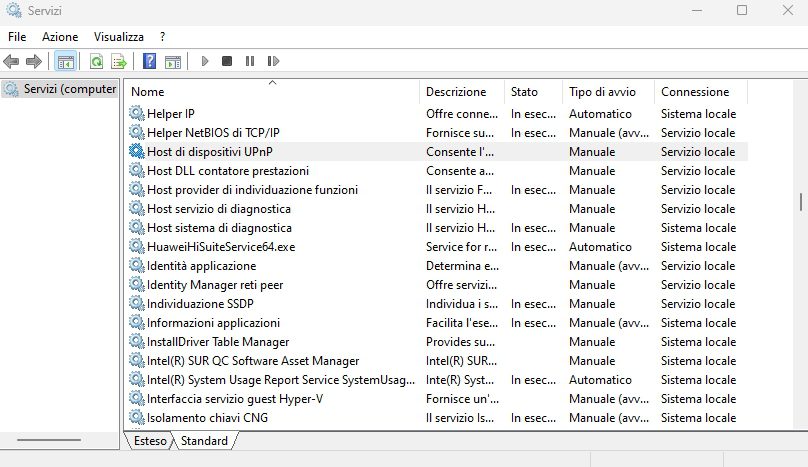The image size is (808, 467).
Task: Click the Servizi window title icon
Action: click(13, 10)
